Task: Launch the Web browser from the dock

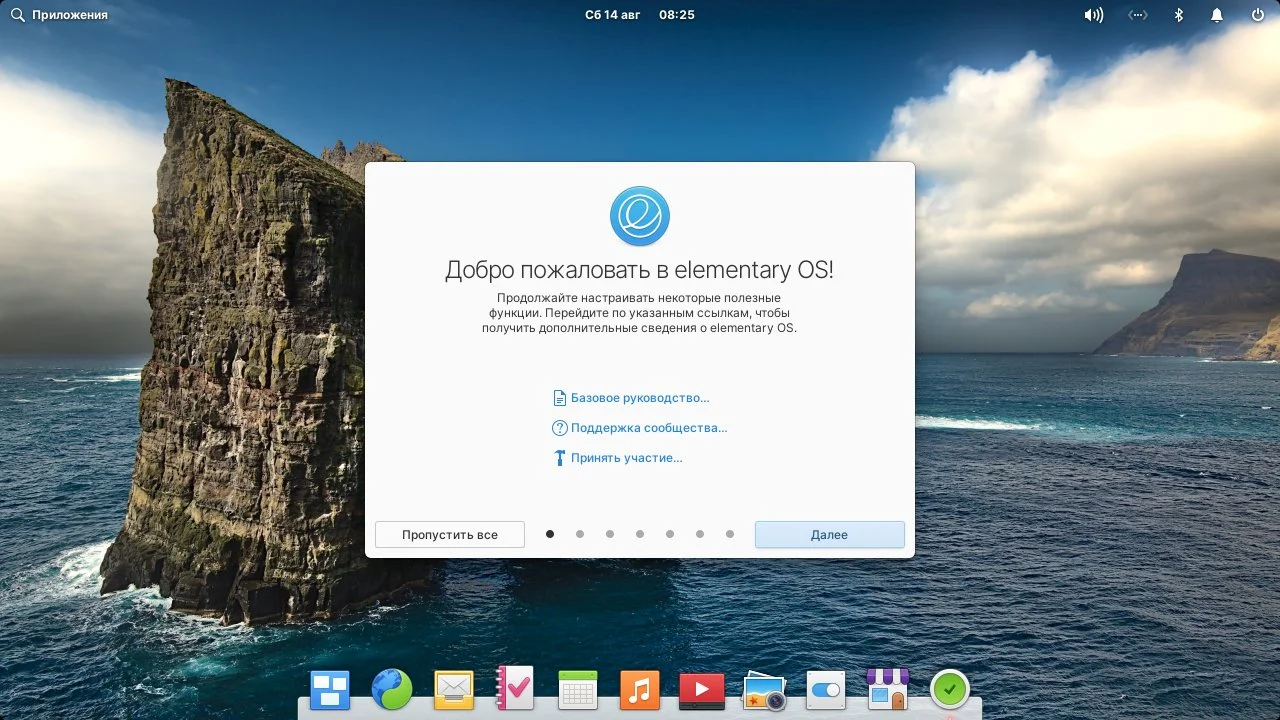Action: [x=391, y=688]
